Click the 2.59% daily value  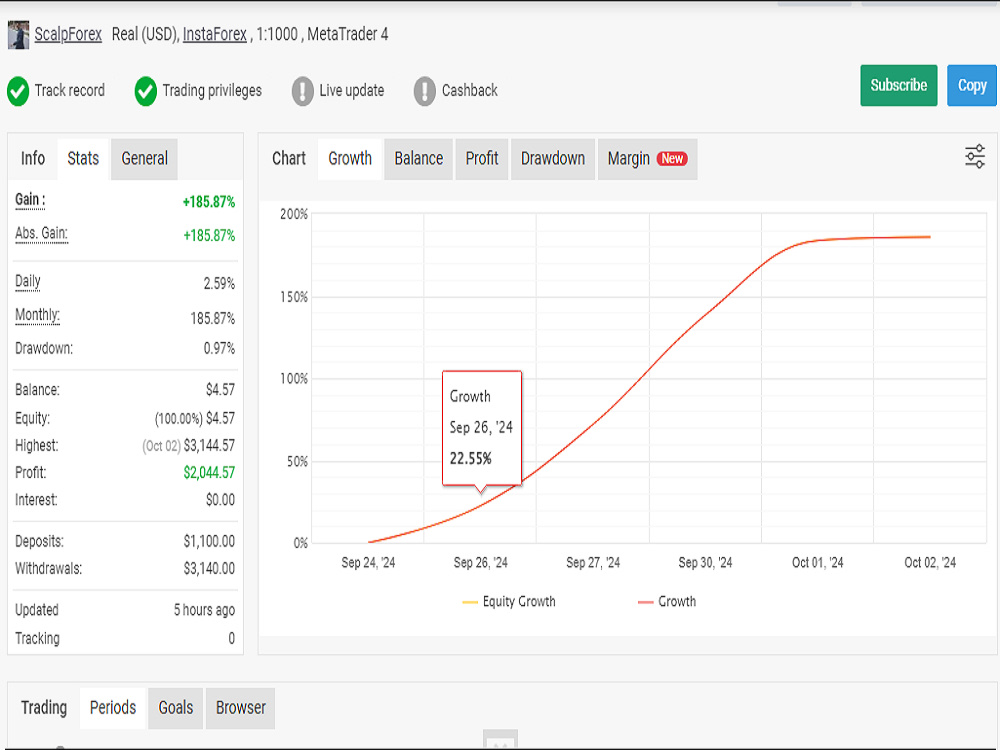click(x=219, y=284)
